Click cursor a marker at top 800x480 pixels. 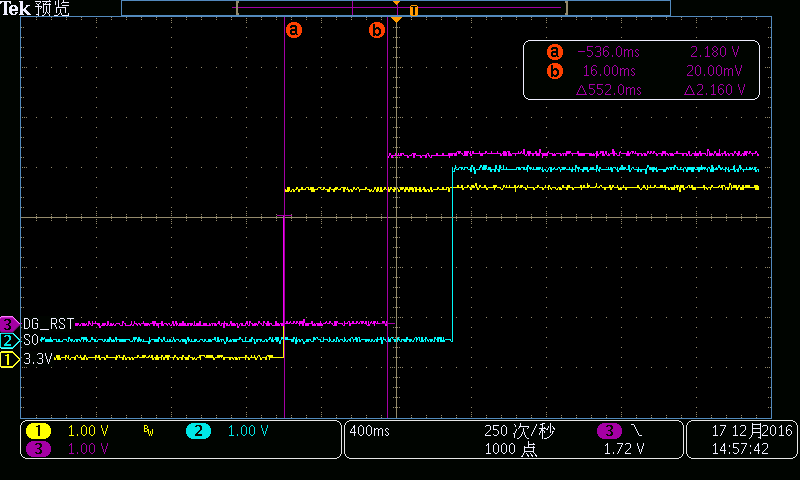(293, 30)
